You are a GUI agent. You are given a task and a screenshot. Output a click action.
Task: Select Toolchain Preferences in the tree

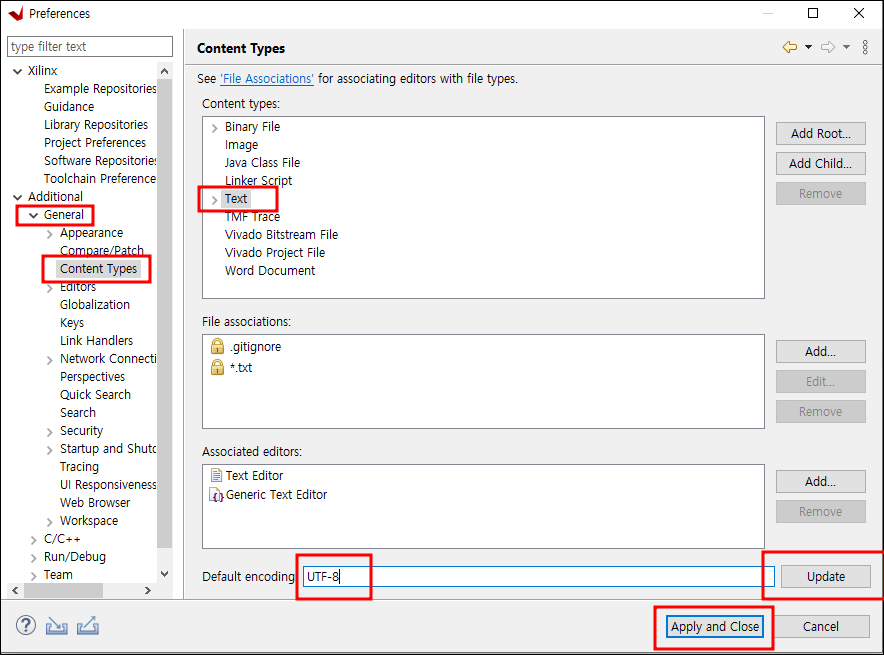[100, 179]
